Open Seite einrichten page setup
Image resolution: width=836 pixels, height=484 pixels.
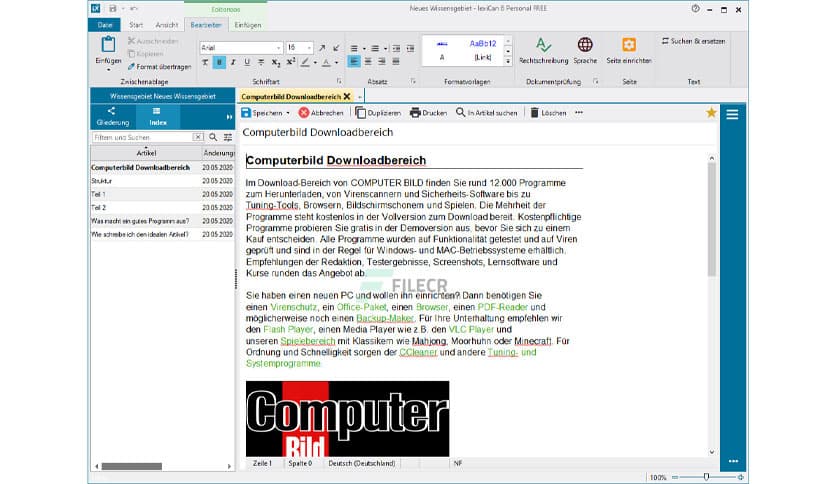(x=629, y=51)
